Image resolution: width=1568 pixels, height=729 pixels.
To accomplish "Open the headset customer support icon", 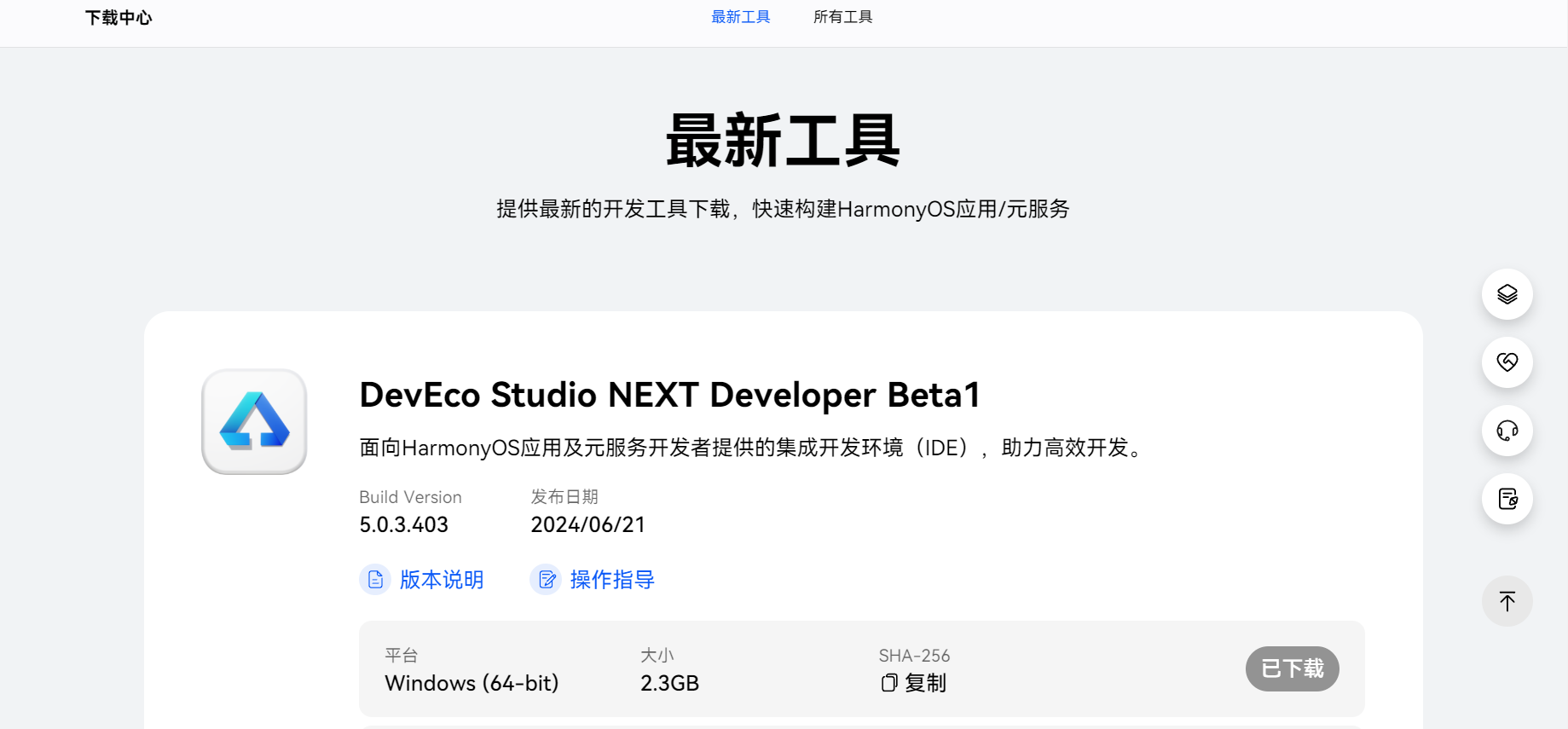I will [x=1507, y=431].
